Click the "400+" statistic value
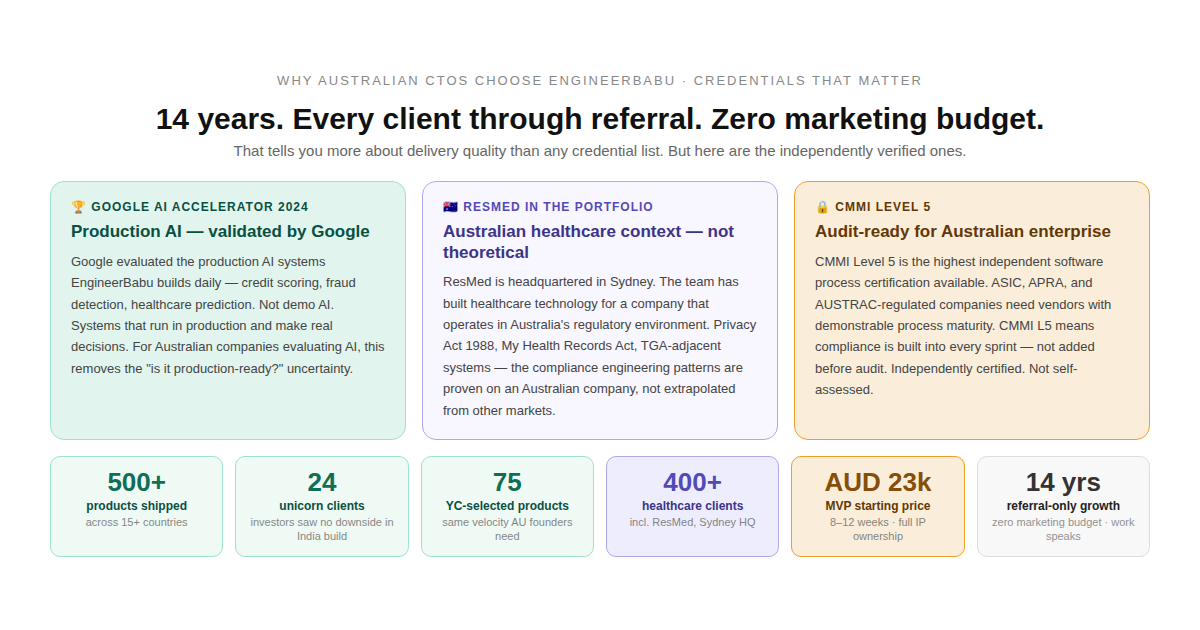Viewport: 1200px width, 630px height. point(693,482)
